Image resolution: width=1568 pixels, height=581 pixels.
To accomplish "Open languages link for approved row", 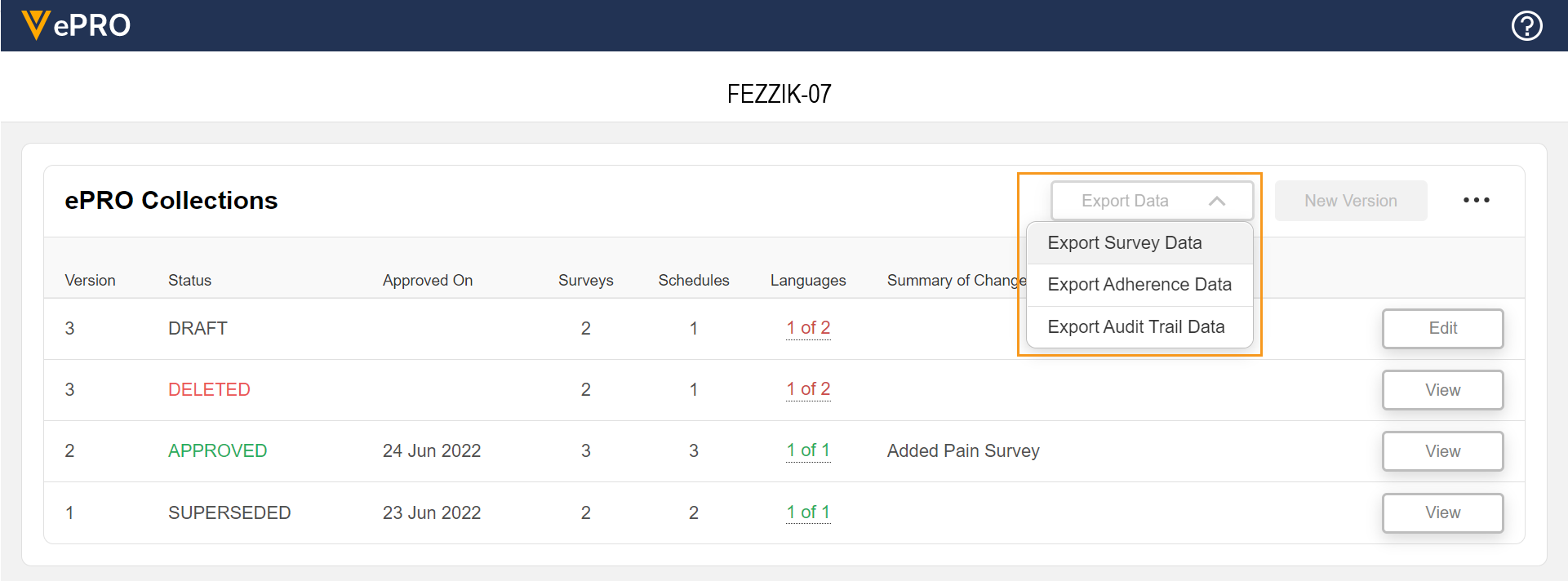I will tap(808, 450).
